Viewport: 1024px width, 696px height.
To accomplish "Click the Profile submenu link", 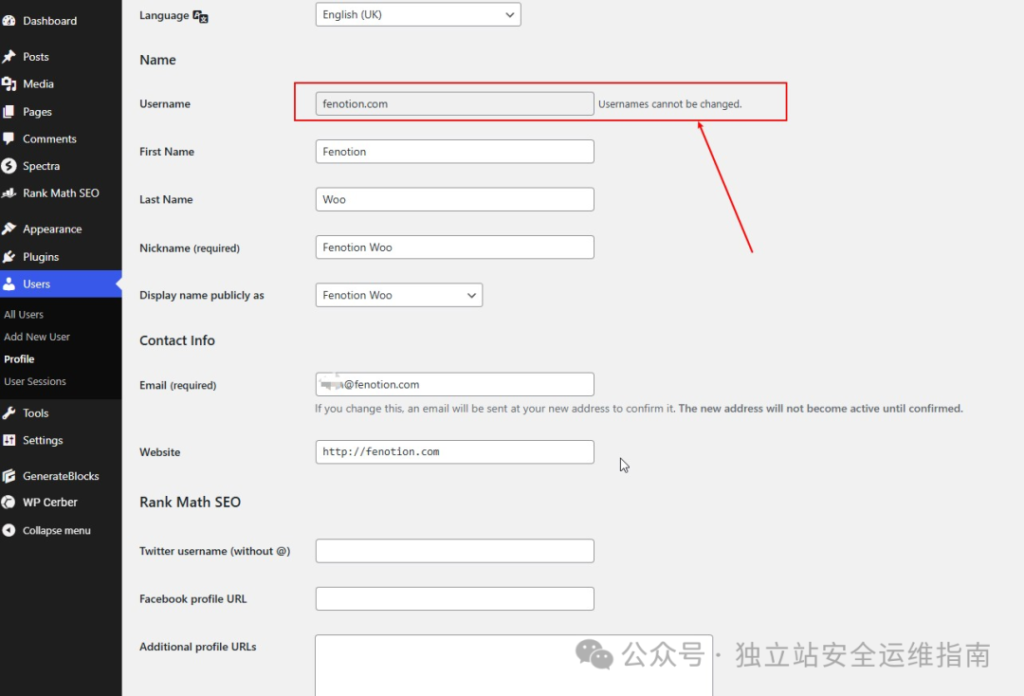I will pos(19,359).
